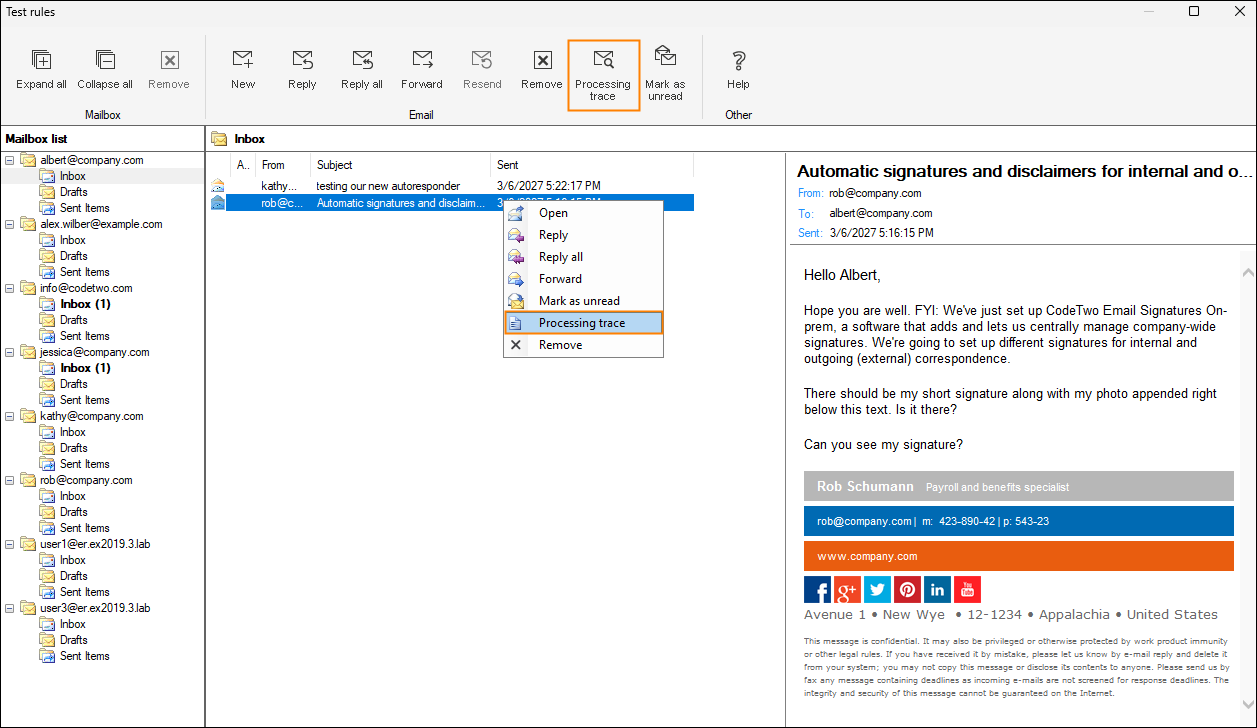Choose Remove from the context menu
This screenshot has height=728, width=1257.
[560, 345]
